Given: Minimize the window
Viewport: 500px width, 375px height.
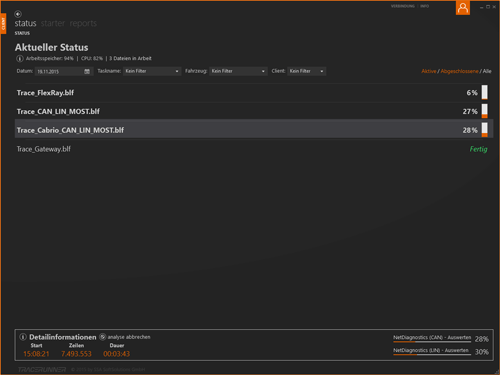Looking at the screenshot, I should pos(482,7).
